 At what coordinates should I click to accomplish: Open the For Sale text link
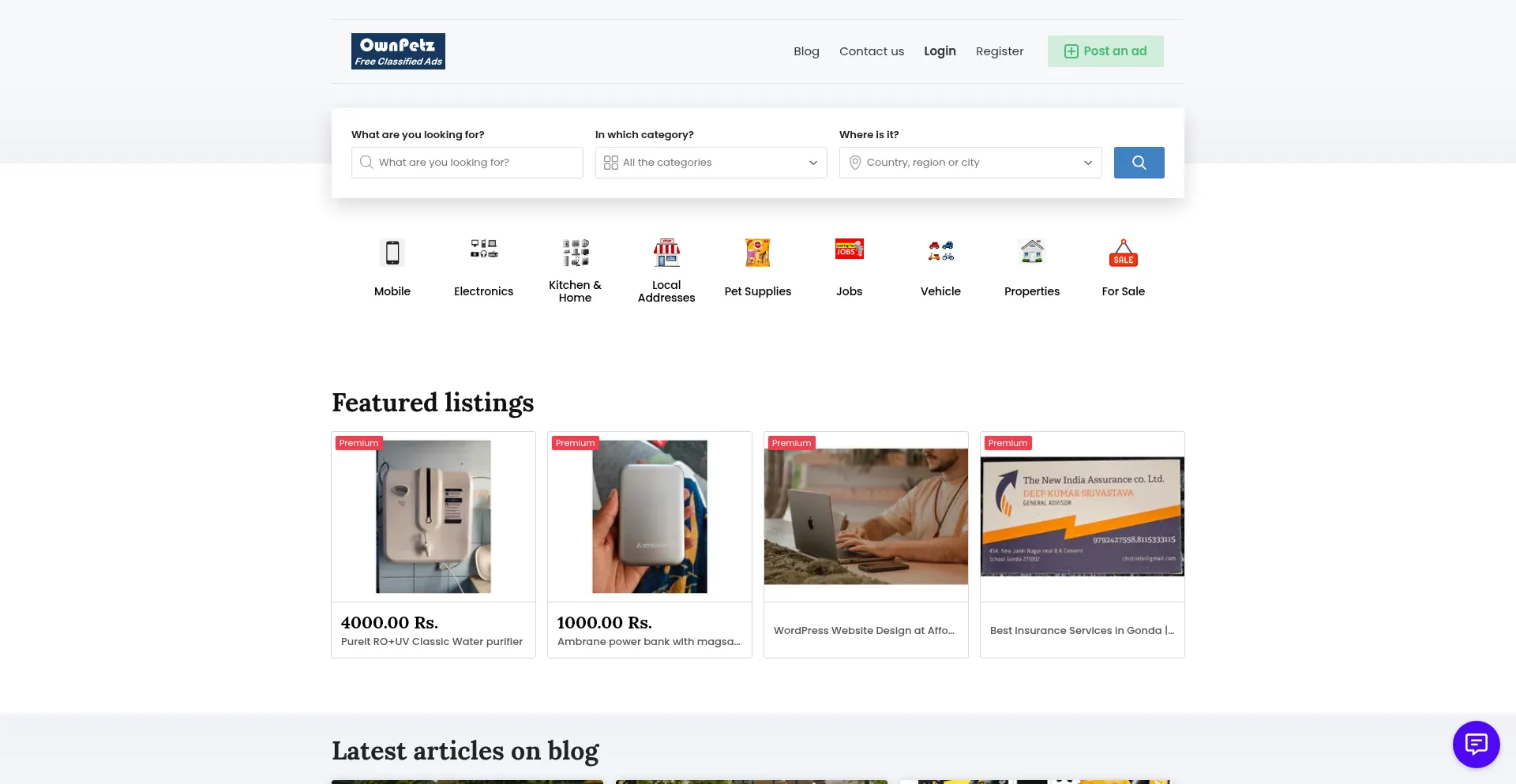(1124, 291)
